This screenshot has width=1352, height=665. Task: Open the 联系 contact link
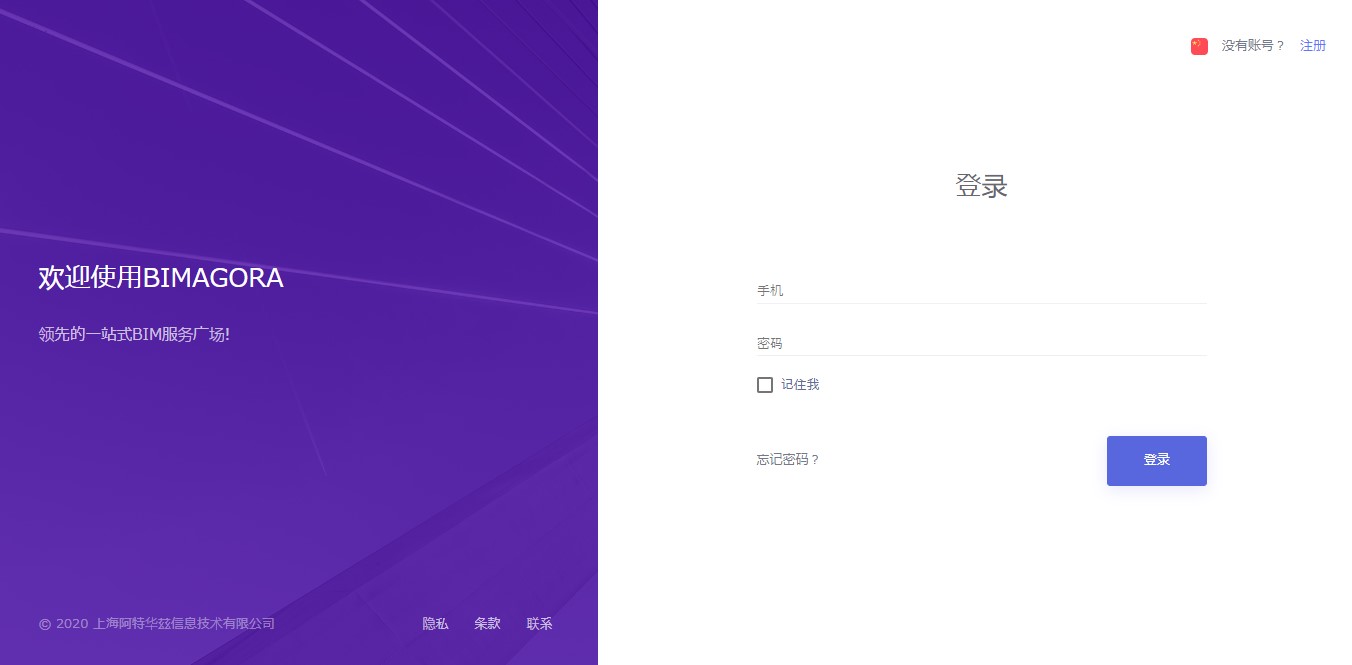point(539,624)
